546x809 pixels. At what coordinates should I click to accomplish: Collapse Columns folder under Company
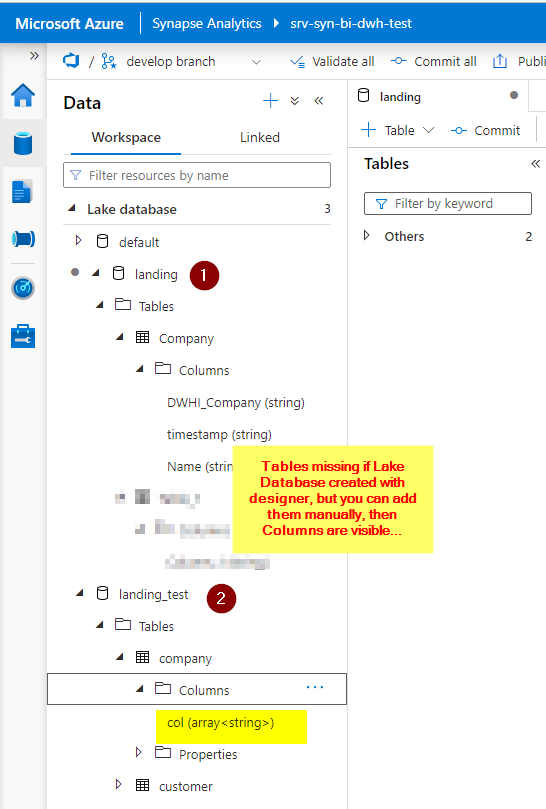pyautogui.click(x=139, y=369)
